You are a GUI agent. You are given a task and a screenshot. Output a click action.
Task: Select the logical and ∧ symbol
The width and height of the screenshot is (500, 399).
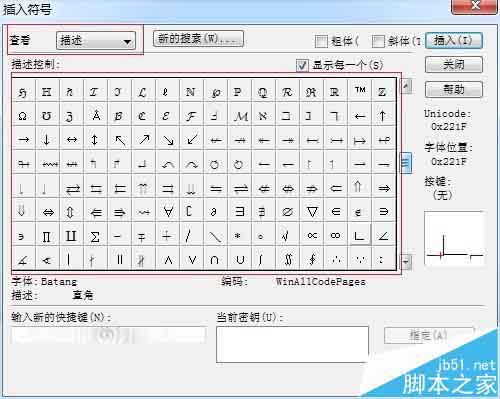(167, 259)
